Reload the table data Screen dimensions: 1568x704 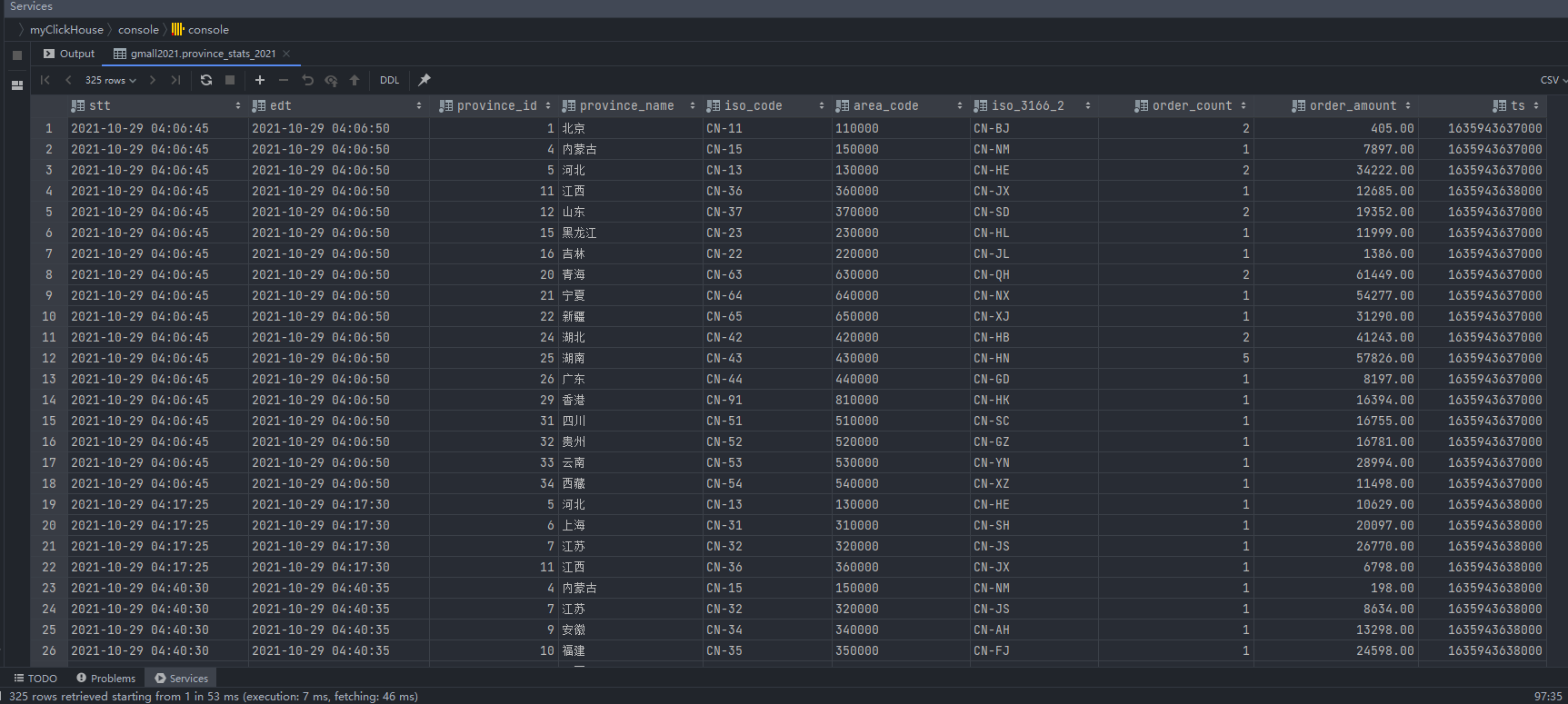tap(206, 80)
